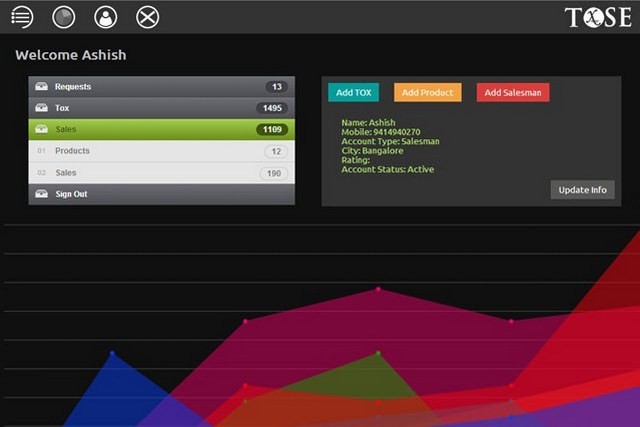
Task: Select the 02 Sales sub-item
Action: coord(162,173)
